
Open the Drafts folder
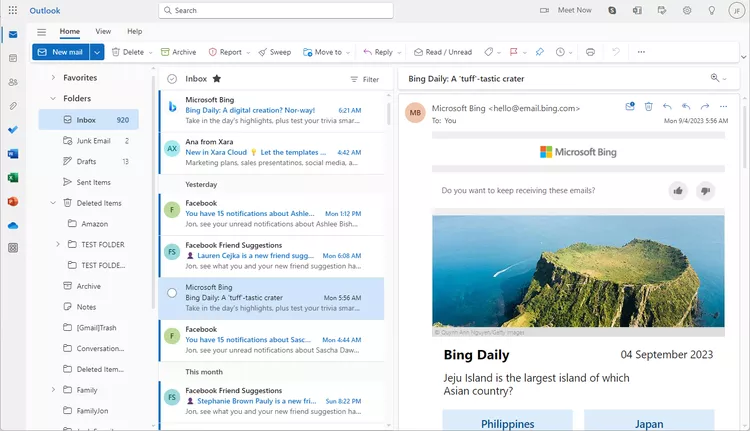(88, 161)
